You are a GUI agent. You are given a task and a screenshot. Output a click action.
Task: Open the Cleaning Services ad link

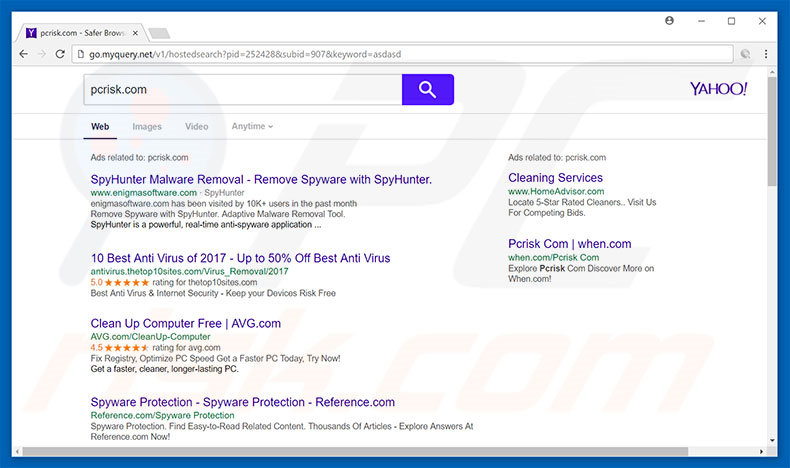tap(555, 178)
